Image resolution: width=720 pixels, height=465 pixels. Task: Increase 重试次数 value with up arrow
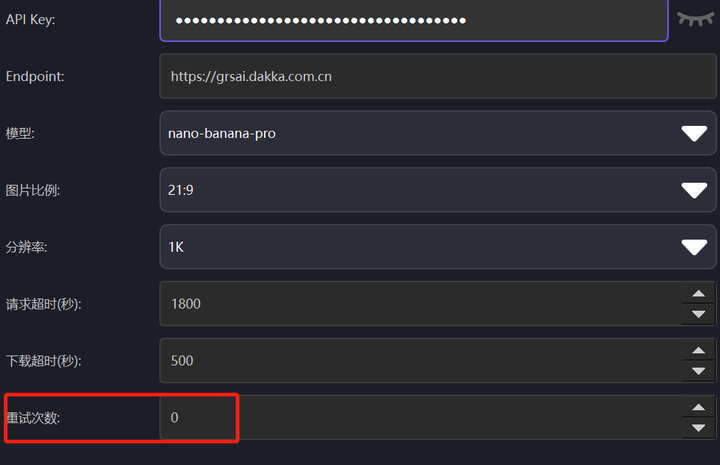(x=698, y=407)
